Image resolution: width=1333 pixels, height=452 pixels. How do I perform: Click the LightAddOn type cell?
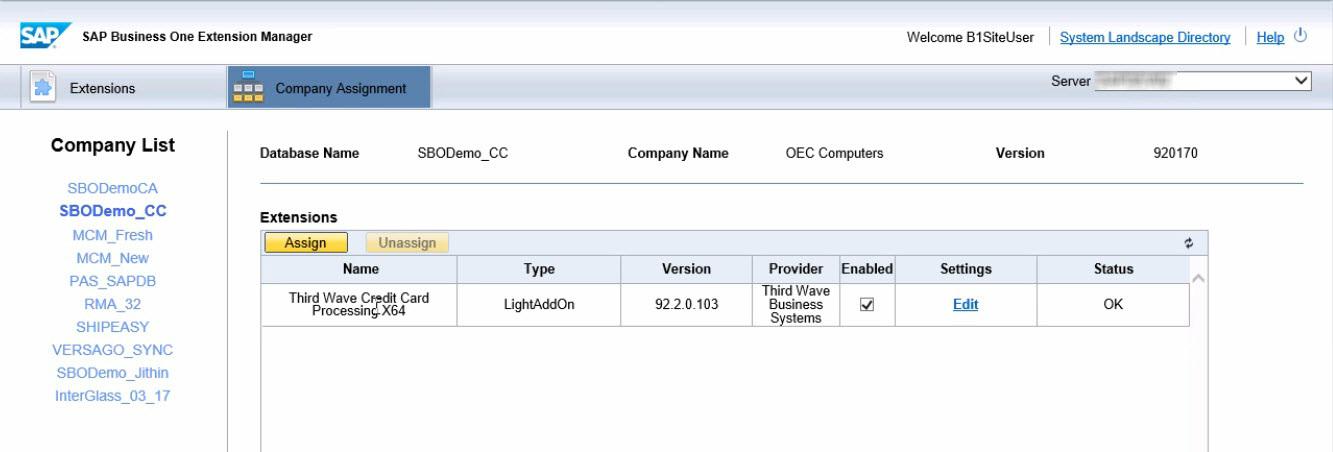[x=539, y=305]
